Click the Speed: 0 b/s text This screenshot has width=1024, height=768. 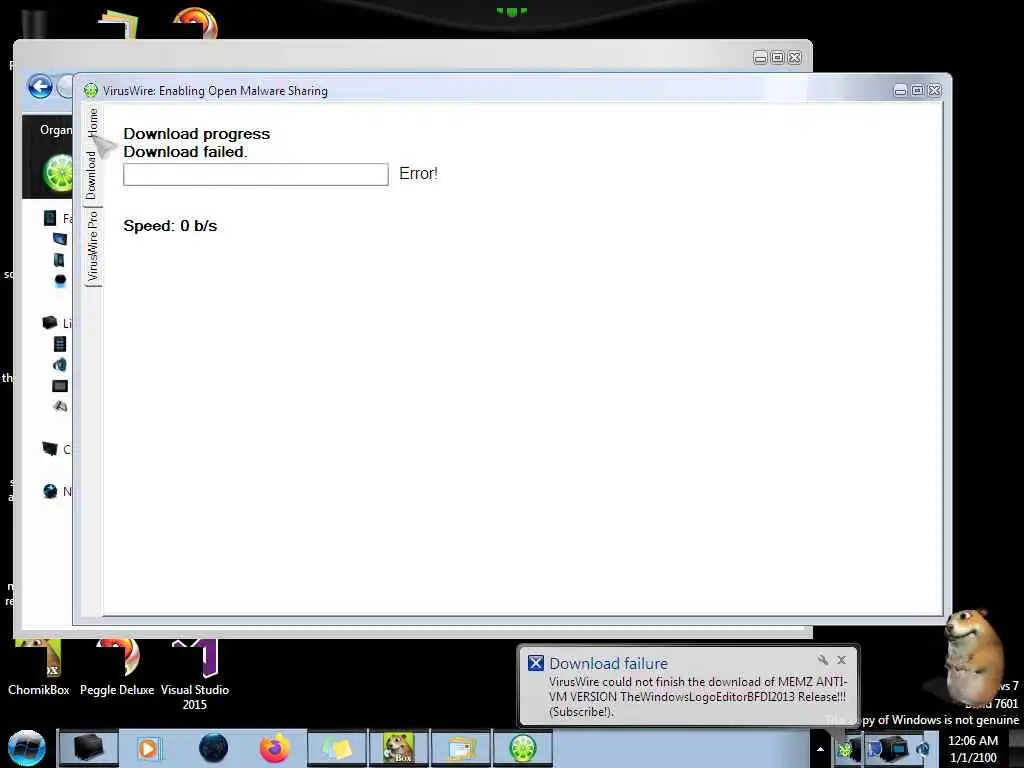click(x=170, y=226)
